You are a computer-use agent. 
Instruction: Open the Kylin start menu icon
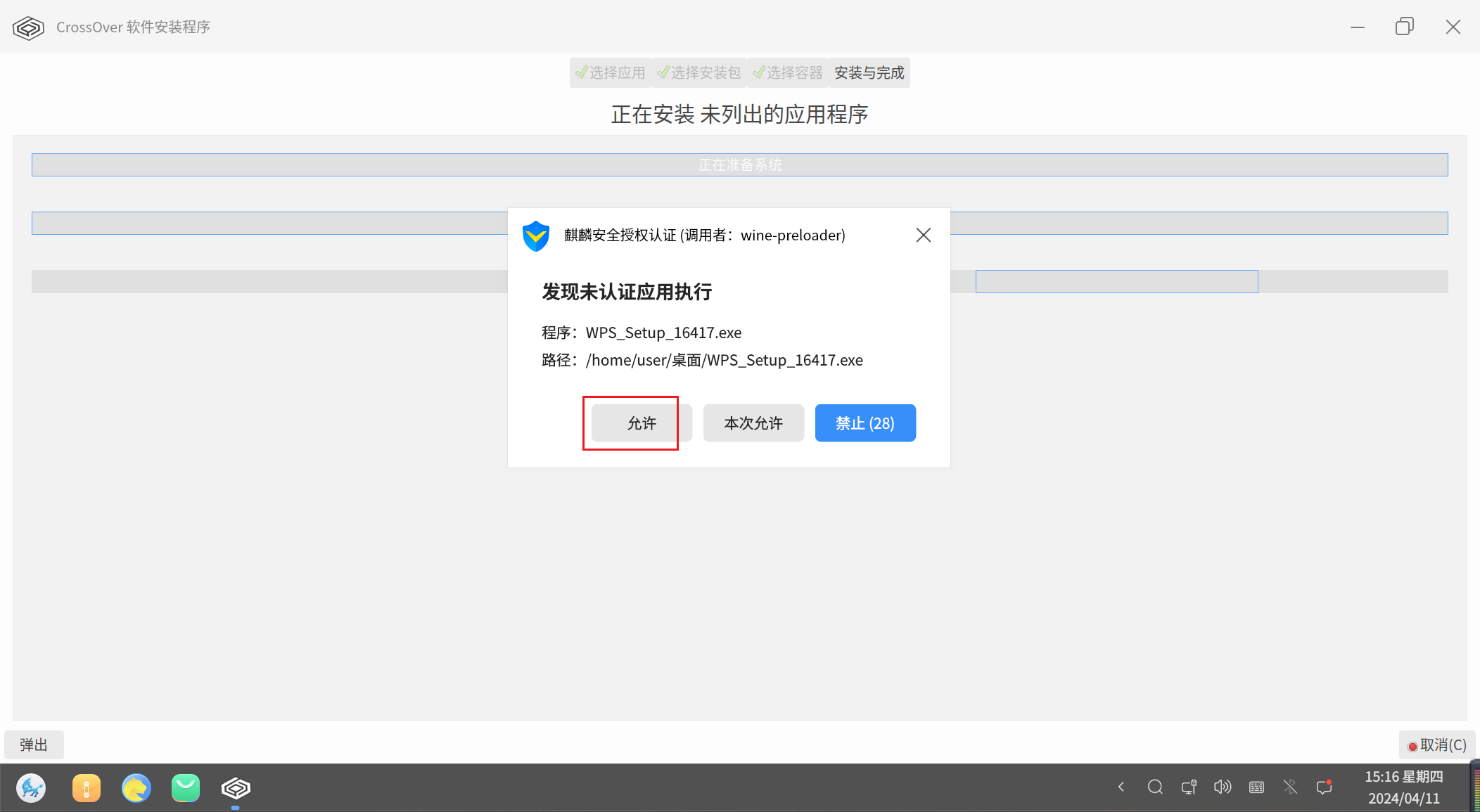tap(31, 787)
